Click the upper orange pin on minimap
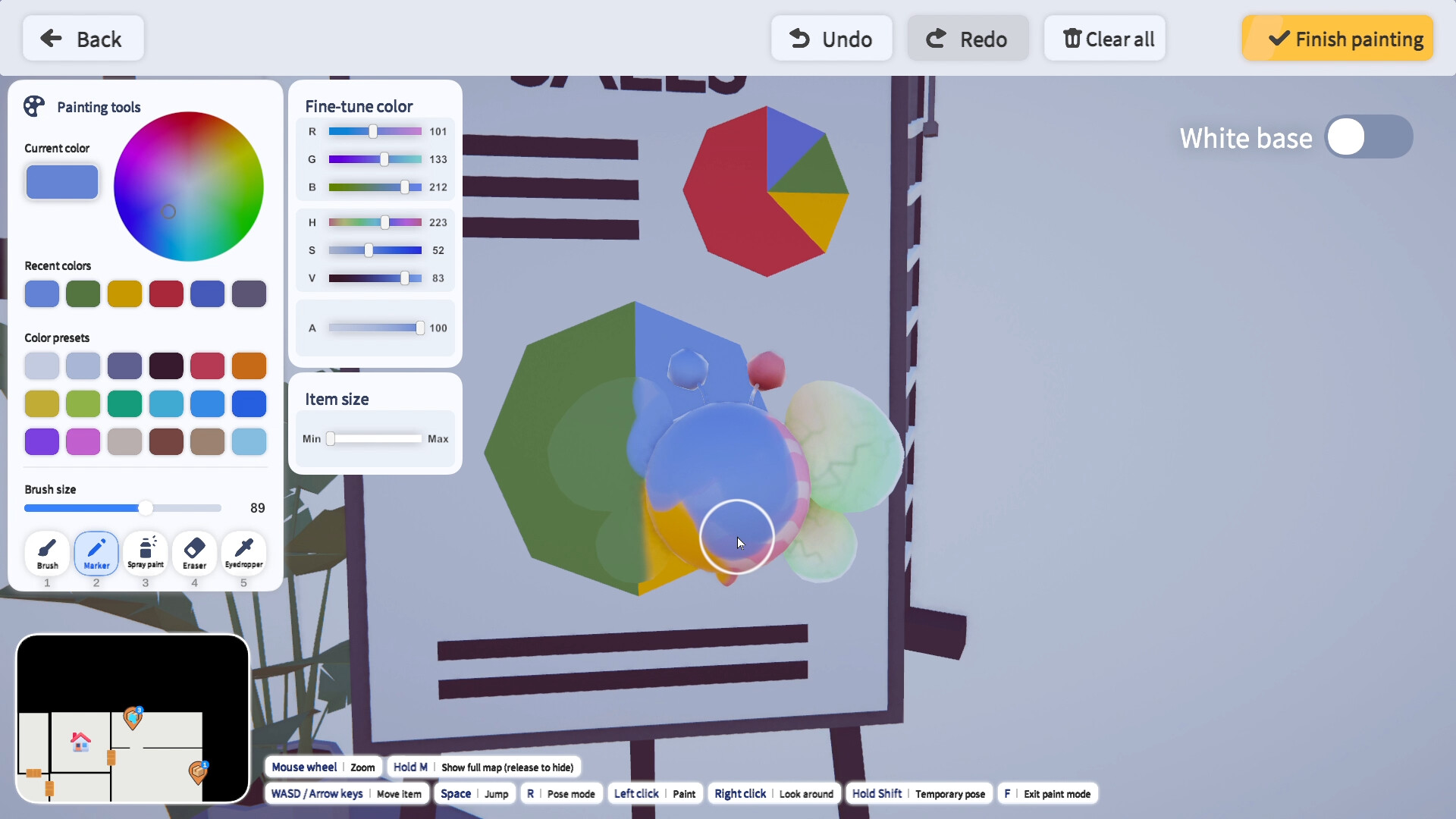The image size is (1456, 819). [x=133, y=718]
